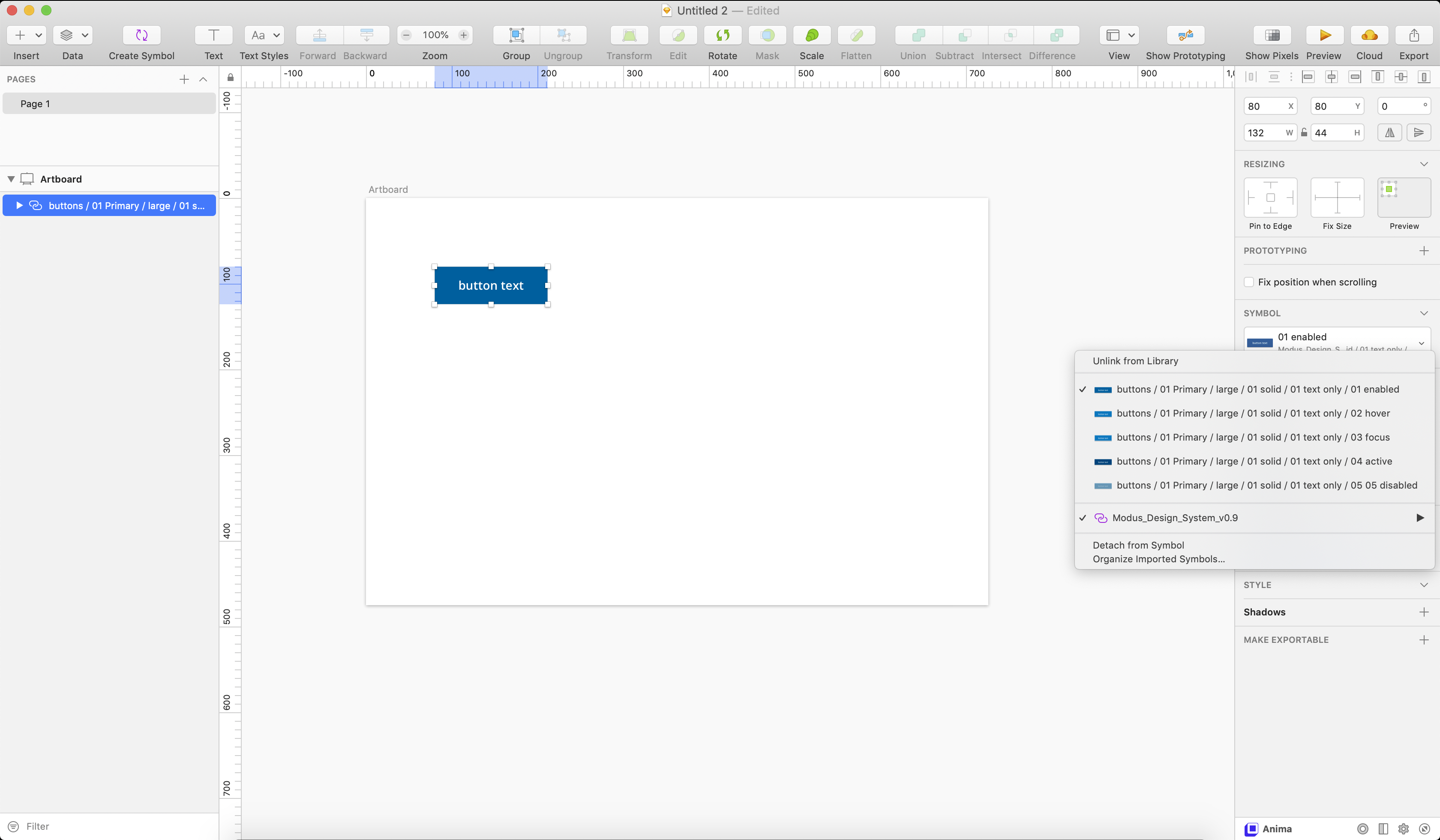Click the Group icon in toolbar
This screenshot has width=1440, height=840.
pos(515,36)
